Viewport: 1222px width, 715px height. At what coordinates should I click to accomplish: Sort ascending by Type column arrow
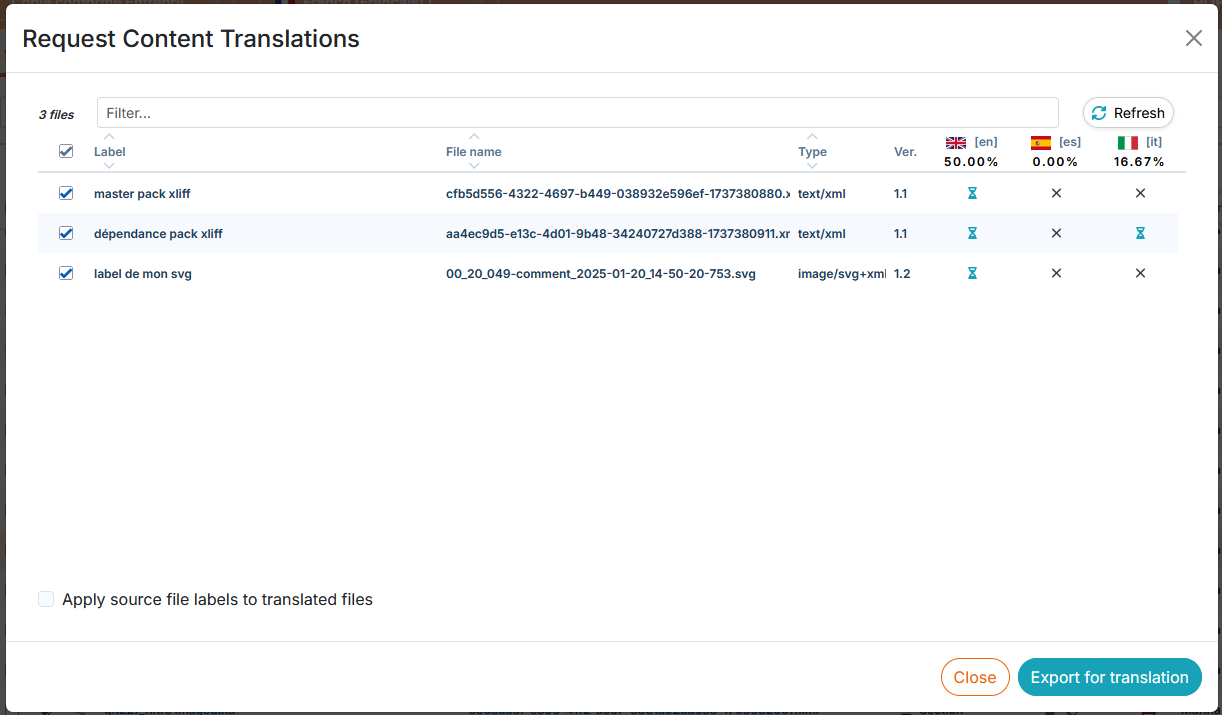812,137
